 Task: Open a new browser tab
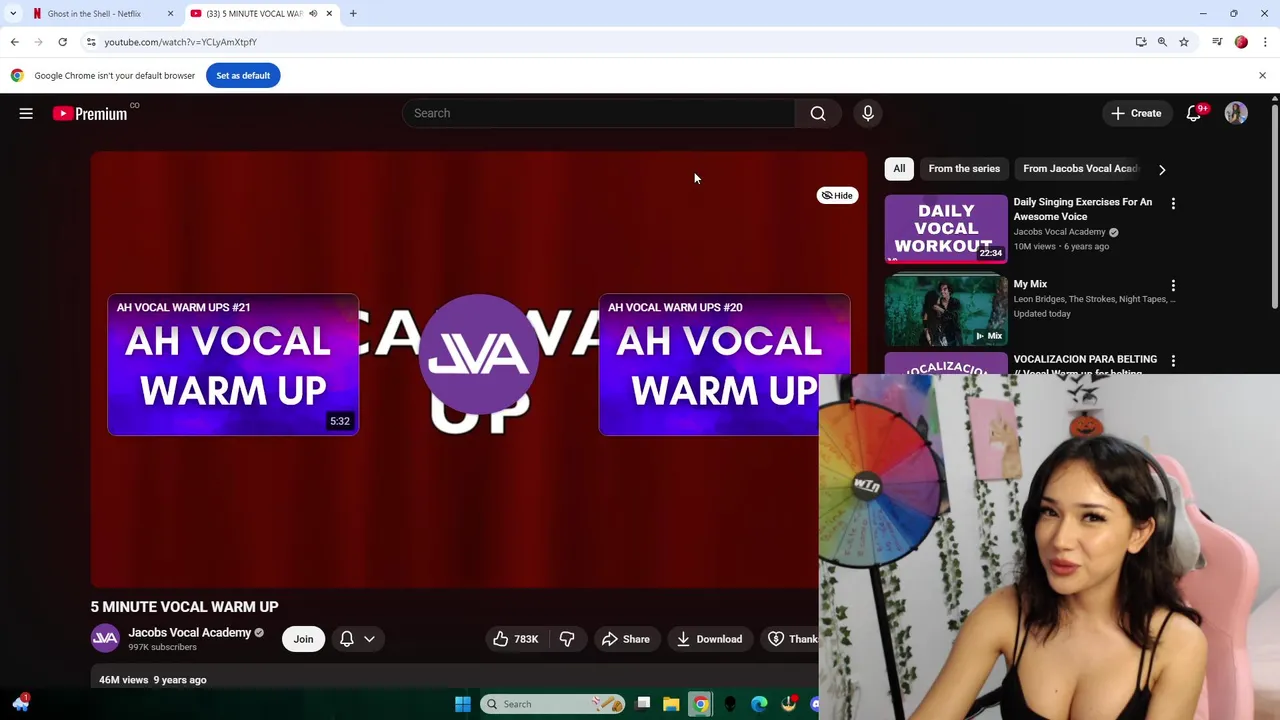point(353,14)
